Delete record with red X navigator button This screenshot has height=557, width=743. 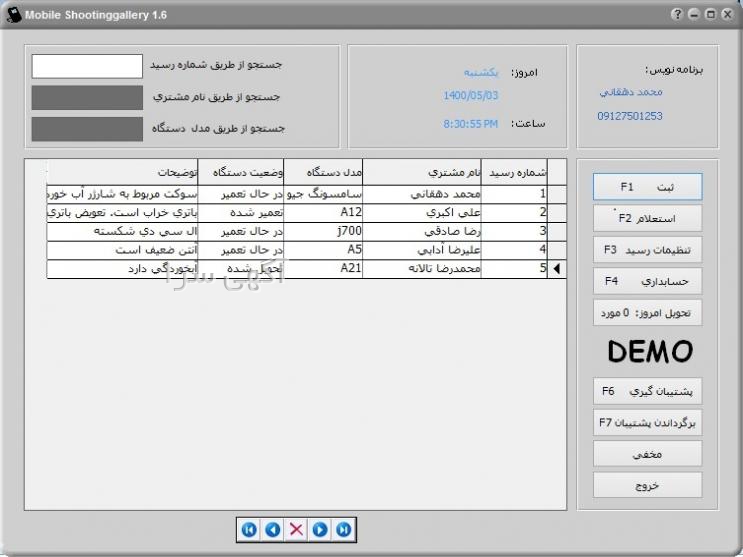tap(296, 530)
